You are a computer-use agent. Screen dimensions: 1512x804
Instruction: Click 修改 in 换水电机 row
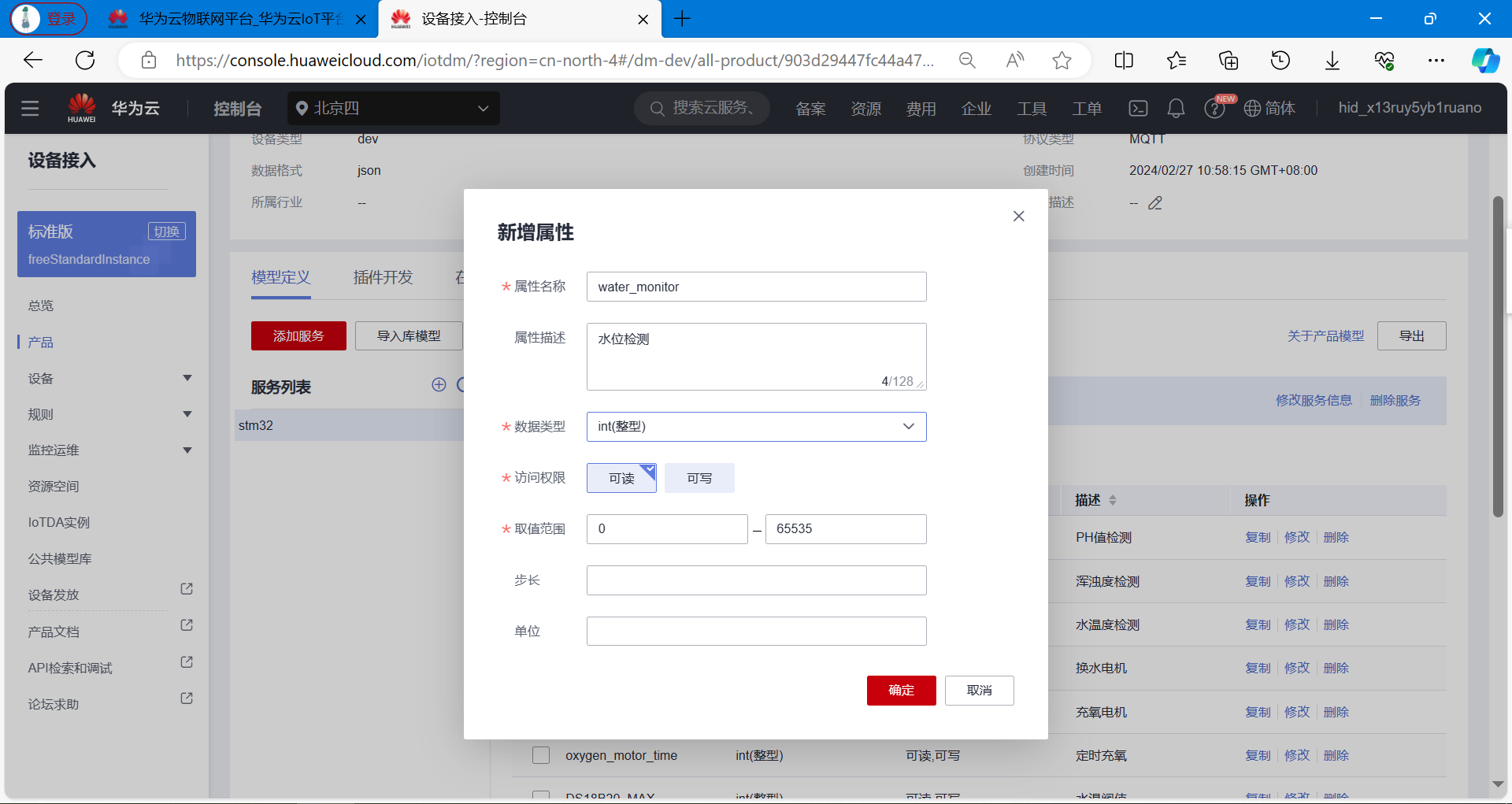click(1296, 668)
